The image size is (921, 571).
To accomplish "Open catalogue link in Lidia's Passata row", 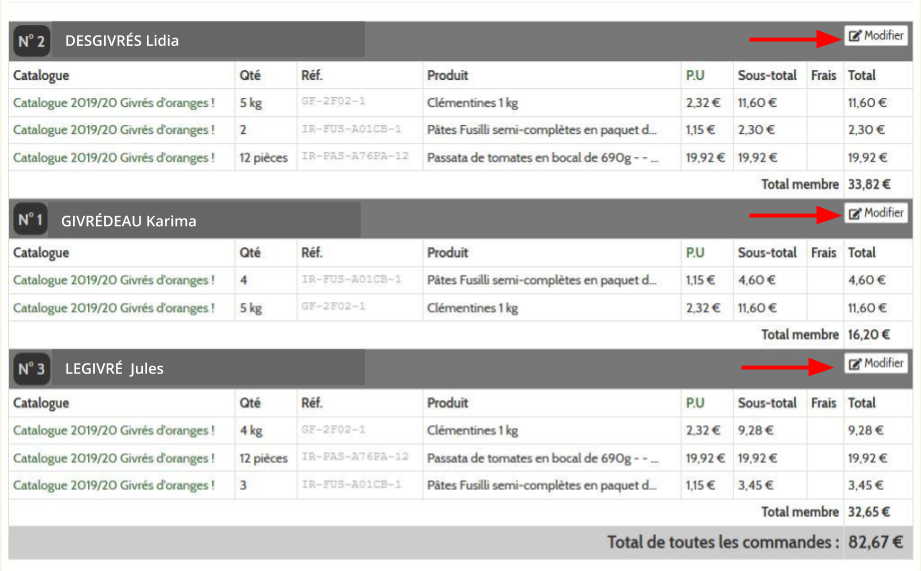I will click(113, 158).
